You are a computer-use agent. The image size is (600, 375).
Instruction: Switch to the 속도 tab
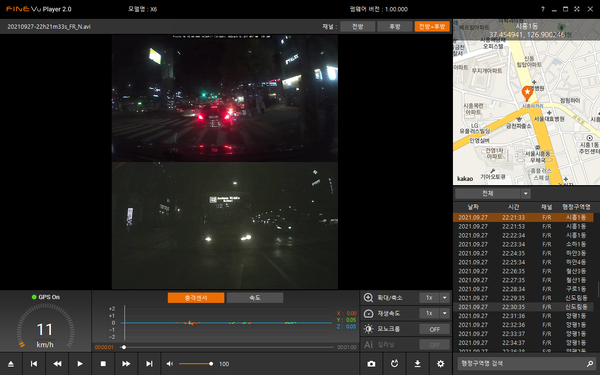(255, 298)
